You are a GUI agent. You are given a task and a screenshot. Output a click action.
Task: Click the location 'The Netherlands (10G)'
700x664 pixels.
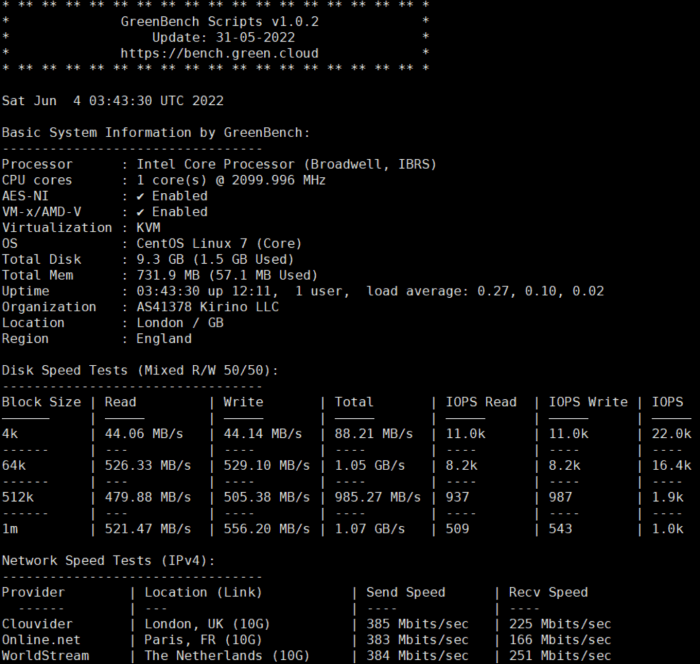coord(227,656)
